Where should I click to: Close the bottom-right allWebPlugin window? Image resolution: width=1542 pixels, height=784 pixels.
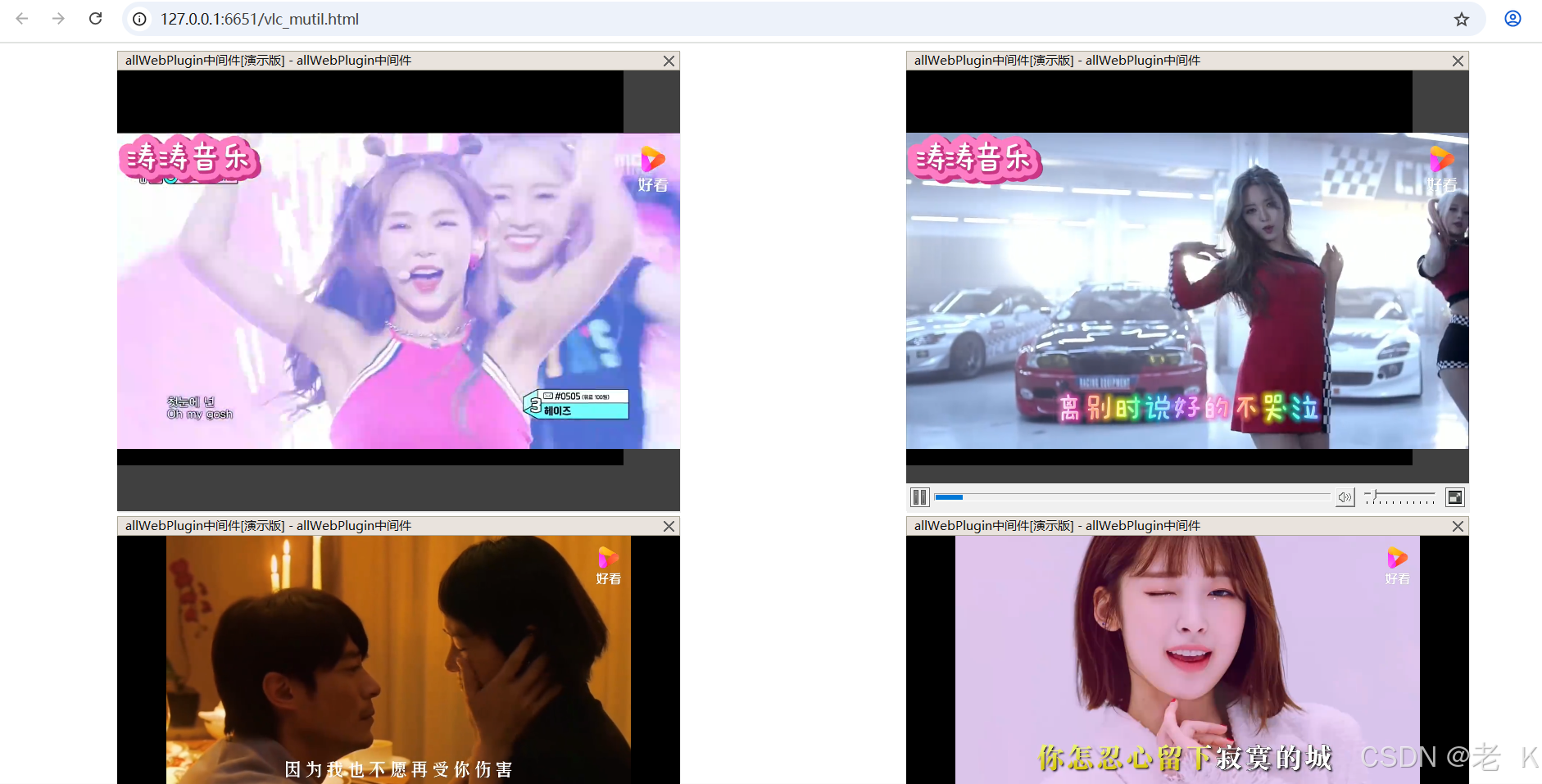[x=1458, y=526]
